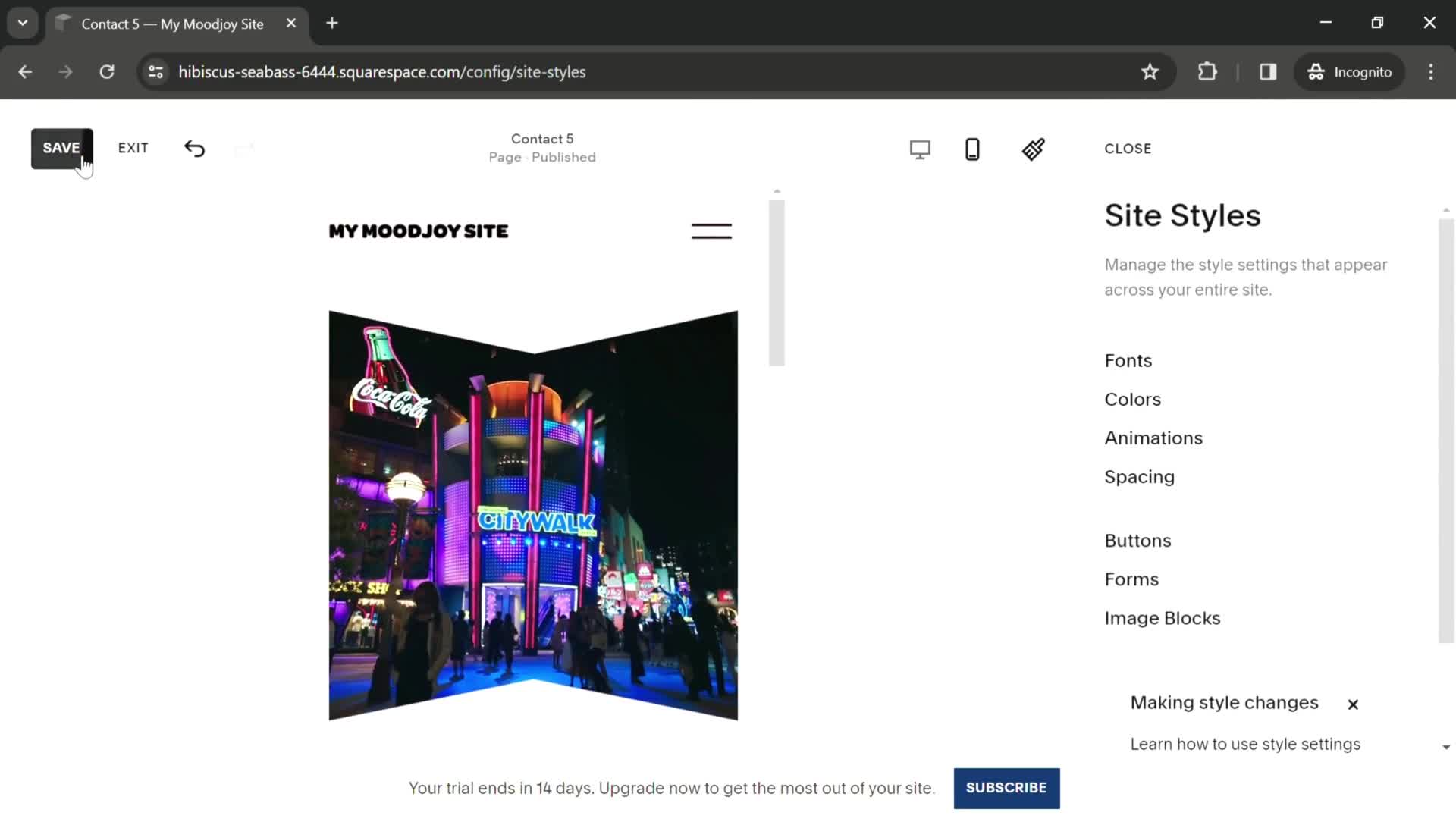Viewport: 1456px width, 819px height.
Task: Click the Contact 5 page title
Action: (x=542, y=139)
